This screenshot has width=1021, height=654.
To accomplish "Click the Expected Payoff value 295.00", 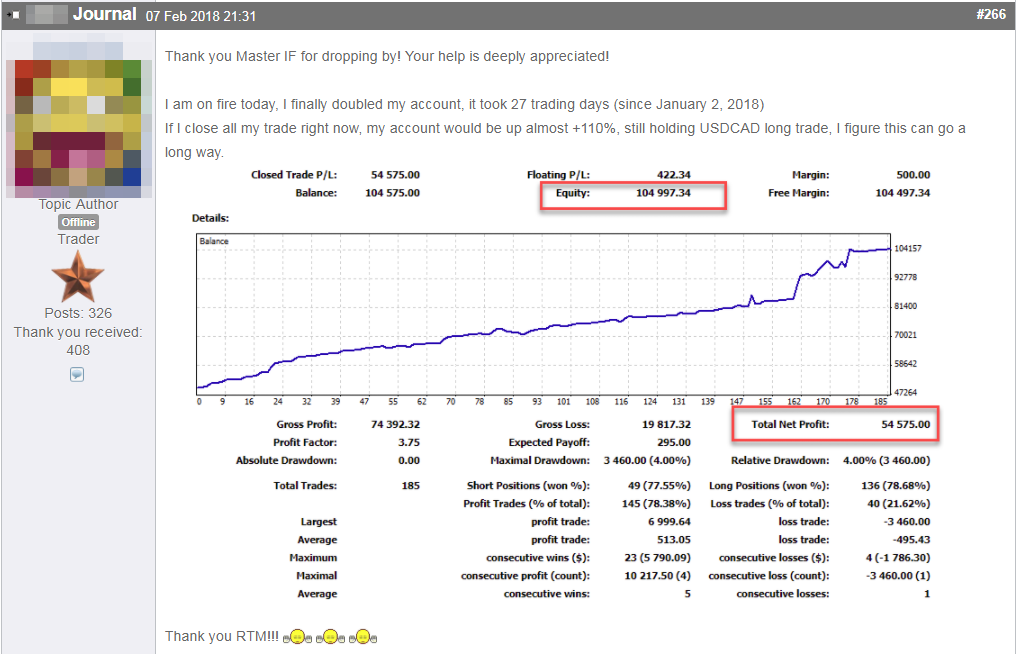I will 674,442.
